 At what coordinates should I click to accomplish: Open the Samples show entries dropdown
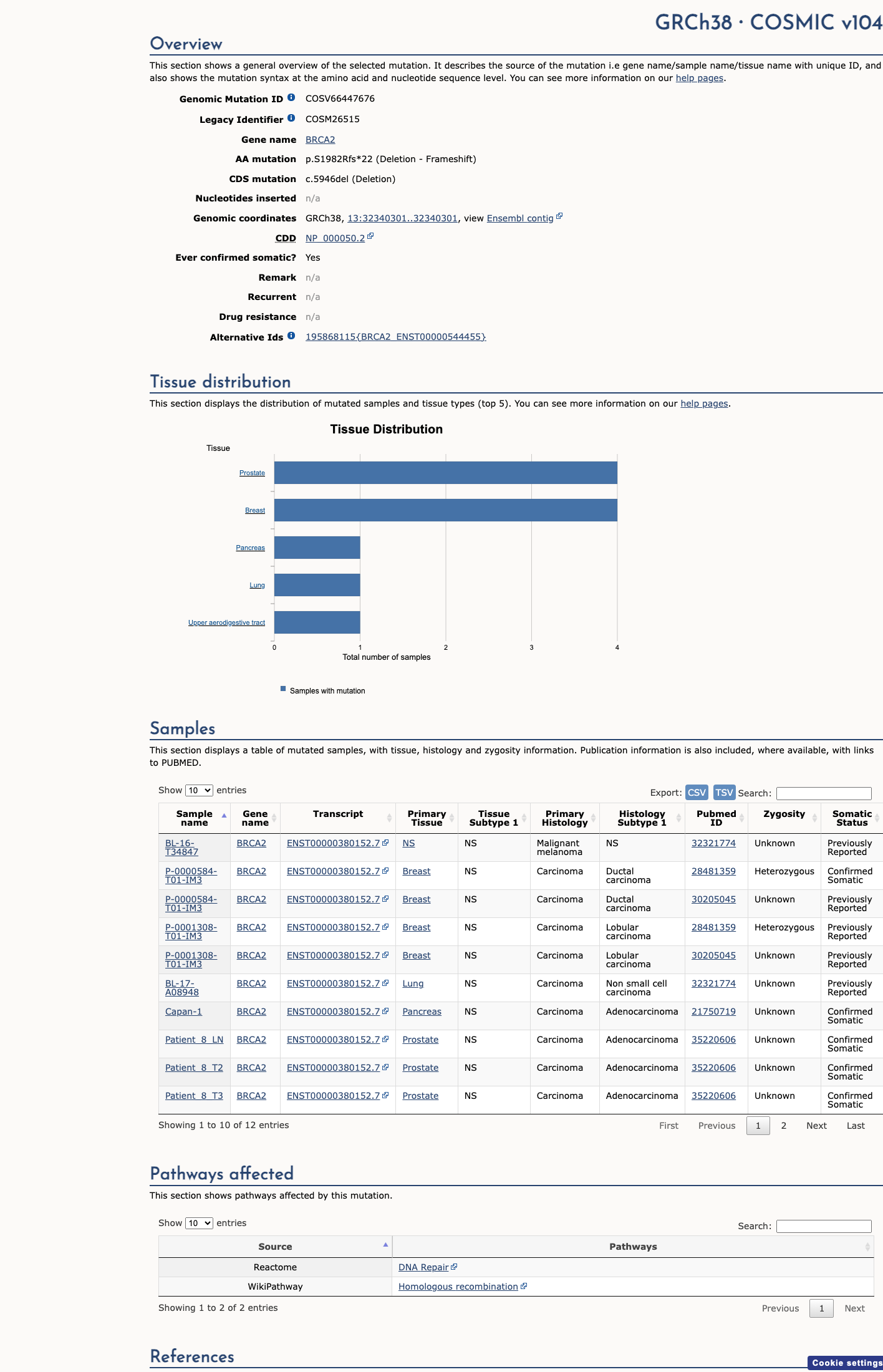point(199,790)
